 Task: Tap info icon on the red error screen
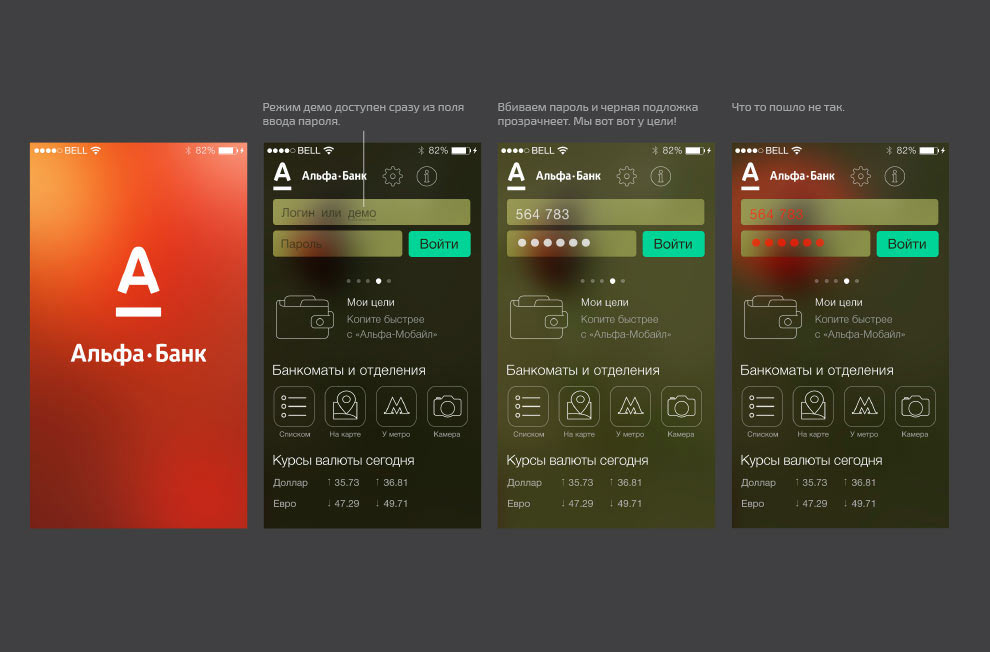click(894, 176)
